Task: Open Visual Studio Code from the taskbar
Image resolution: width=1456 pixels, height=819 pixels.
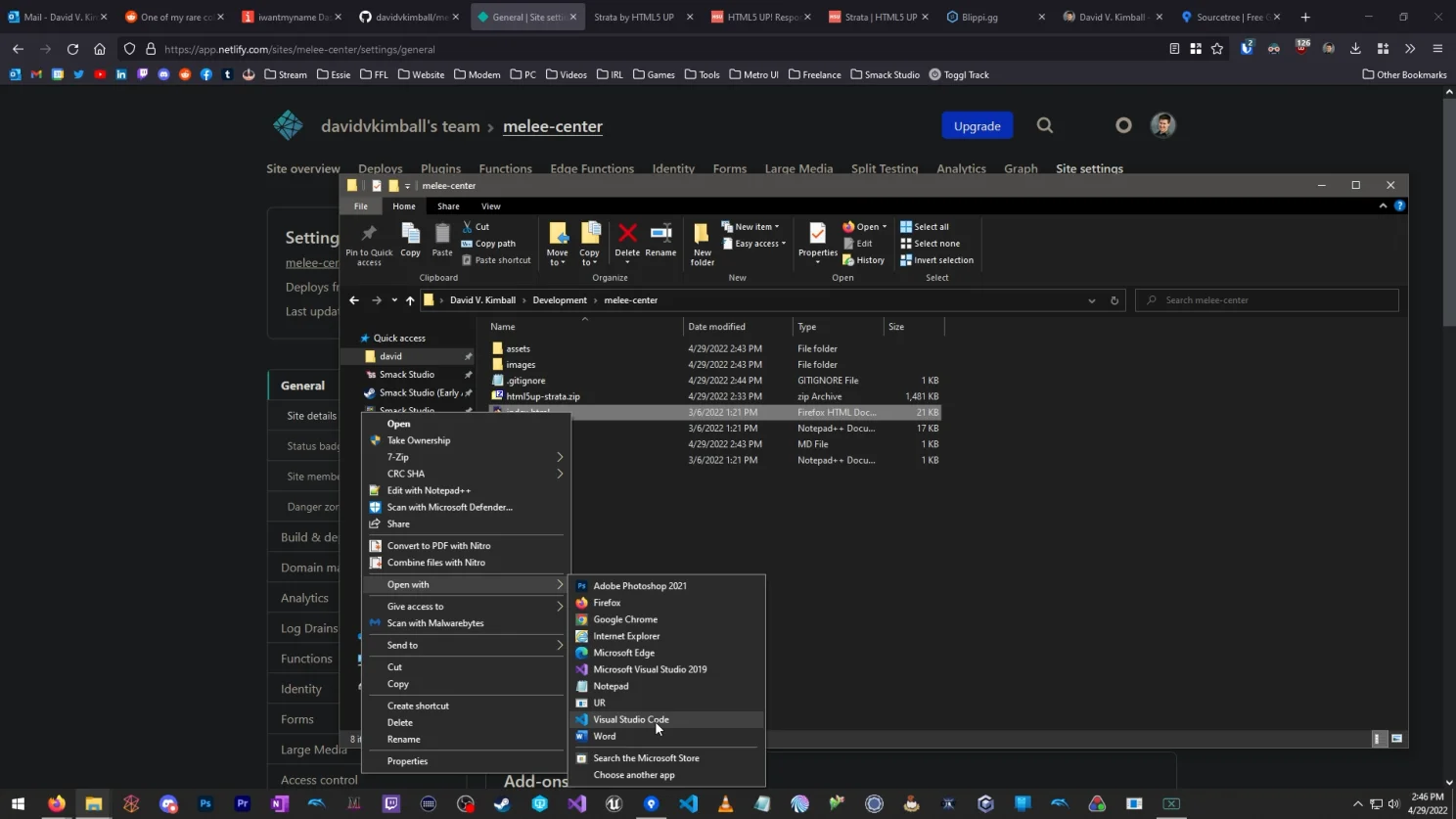Action: tap(690, 805)
